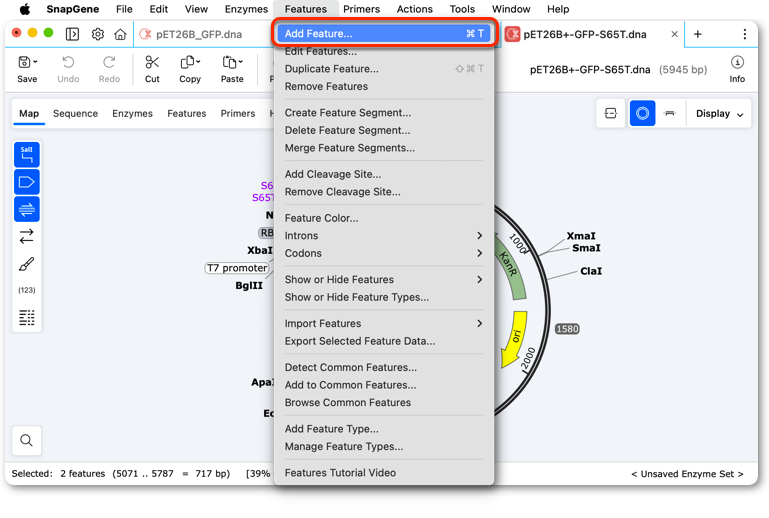Choose Add Cleavage Site...
The width and height of the screenshot is (769, 518).
[x=384, y=174]
